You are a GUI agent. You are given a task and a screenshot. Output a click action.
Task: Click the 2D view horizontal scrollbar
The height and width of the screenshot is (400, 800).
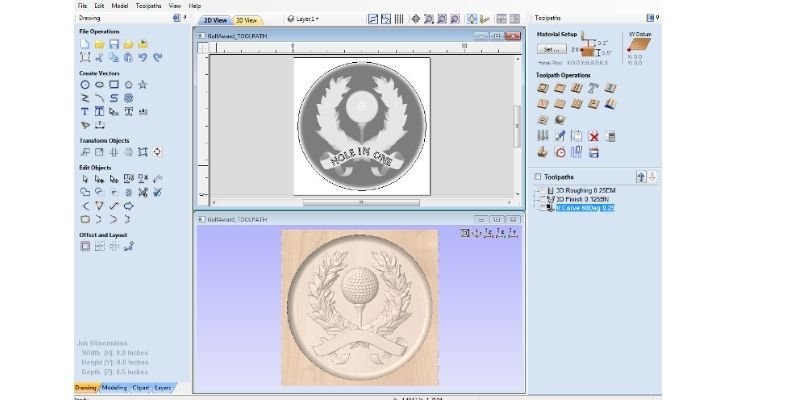361,203
